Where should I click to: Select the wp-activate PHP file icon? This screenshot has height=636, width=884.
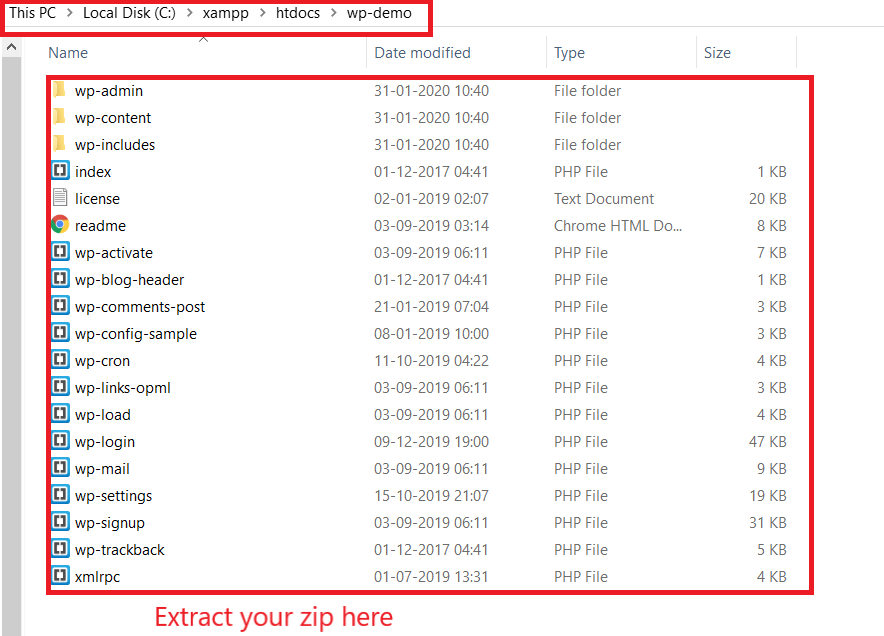click(x=60, y=252)
